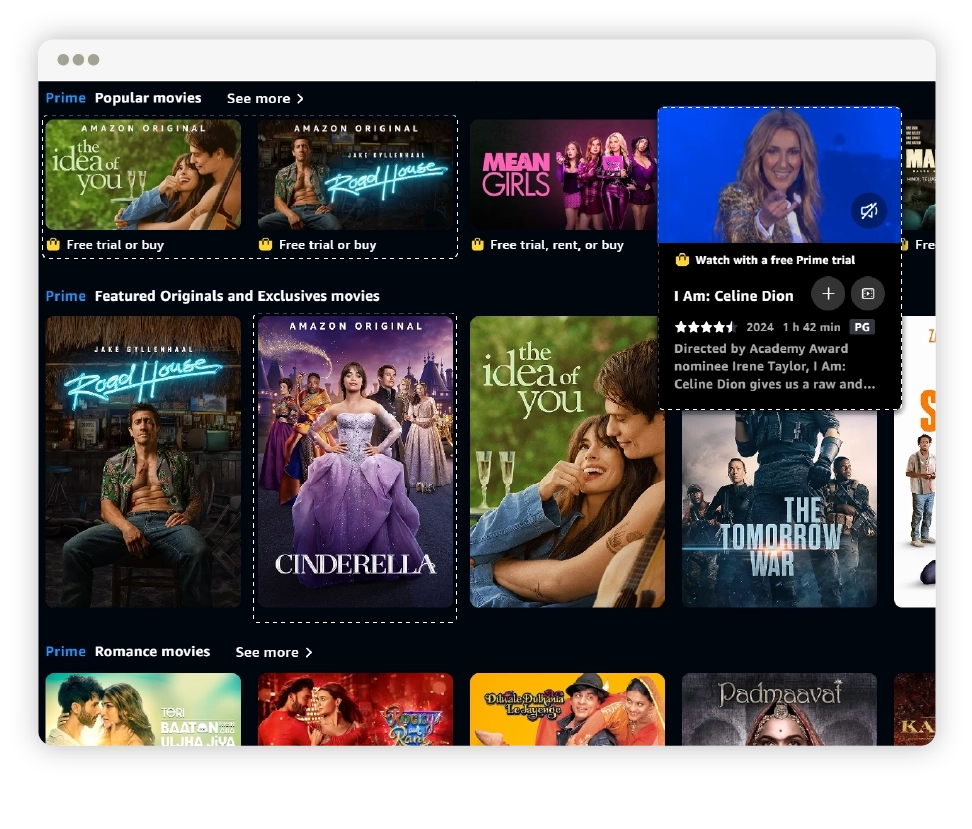Open Rocky Aur Rani thumbnail
The height and width of the screenshot is (829, 972).
click(355, 709)
